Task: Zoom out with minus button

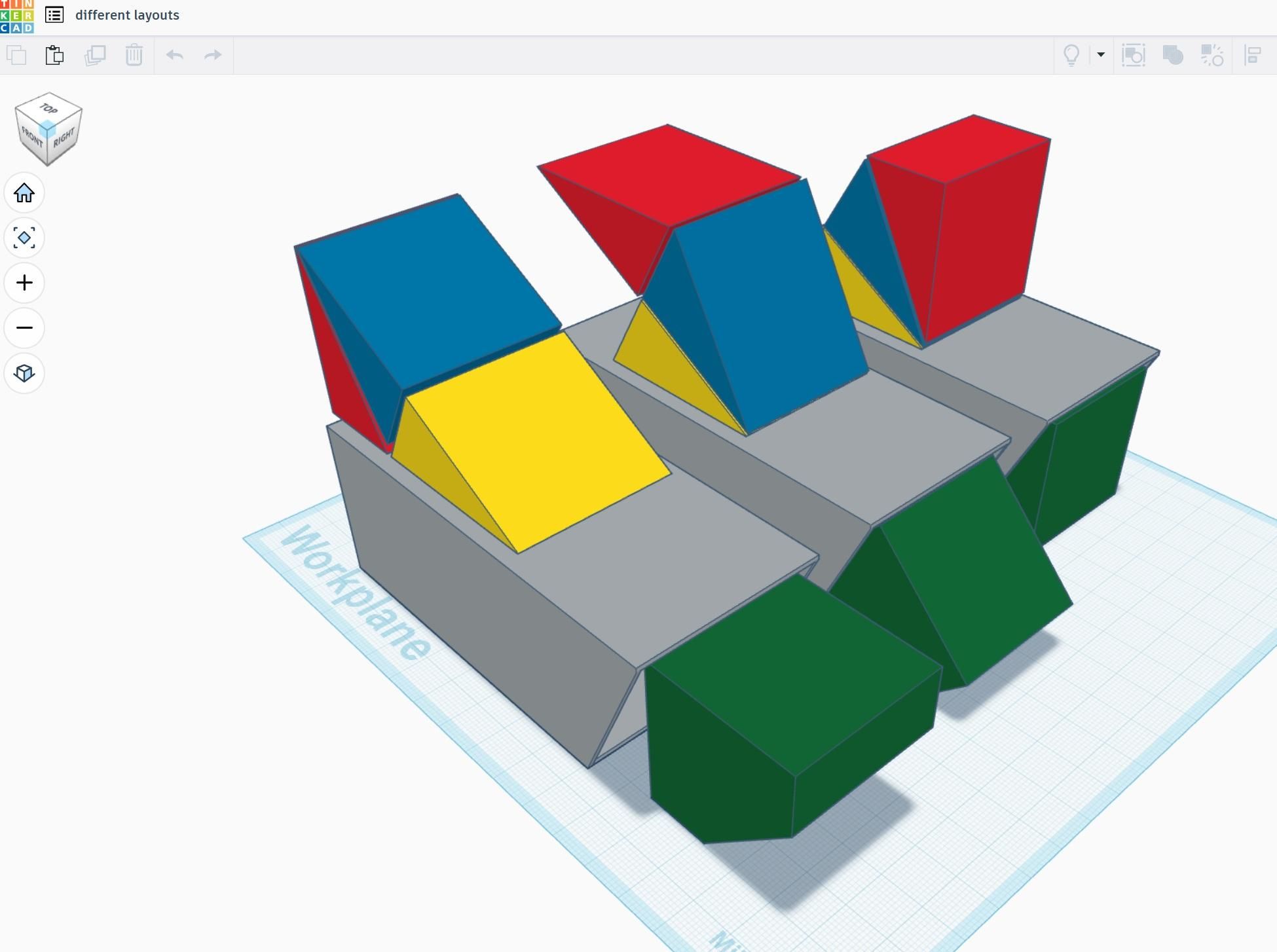Action: click(24, 327)
